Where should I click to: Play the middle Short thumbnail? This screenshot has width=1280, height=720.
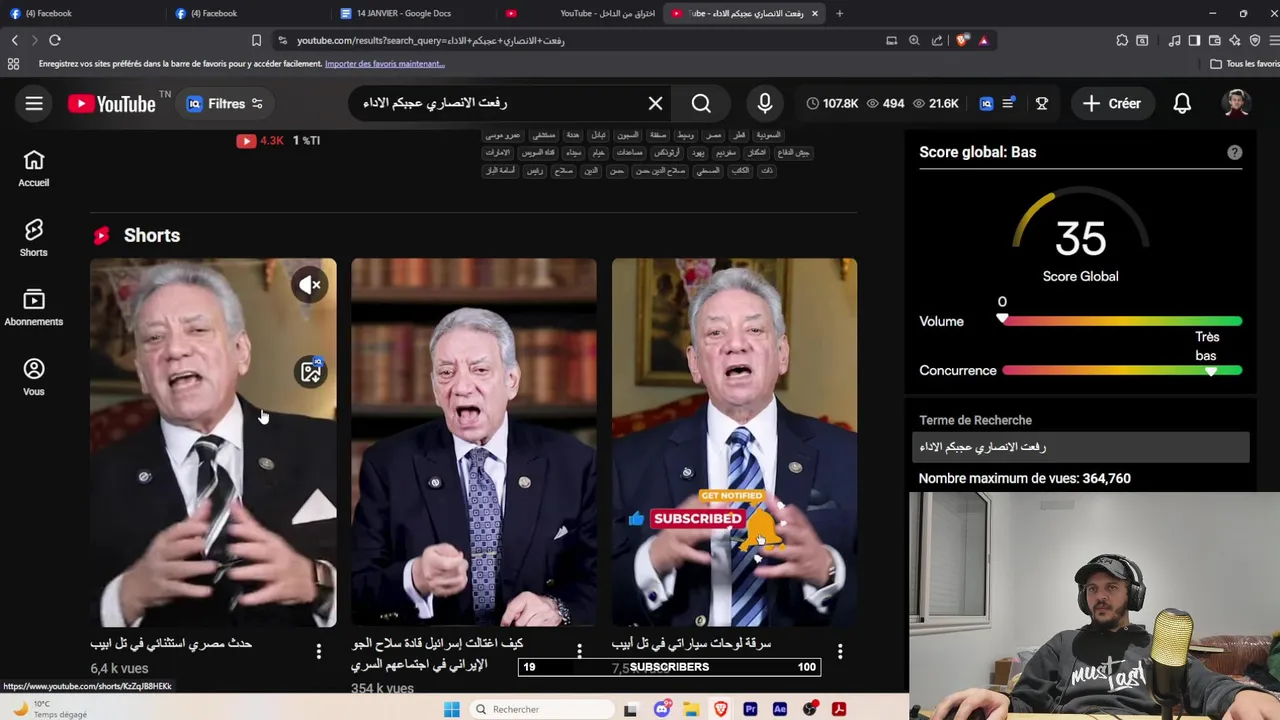[473, 442]
